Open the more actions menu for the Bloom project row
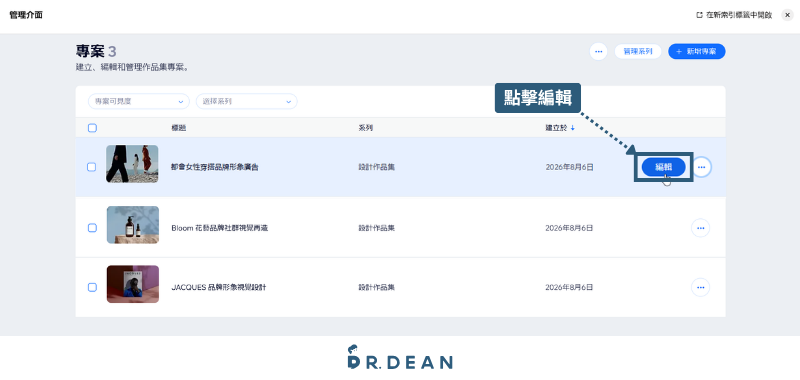This screenshot has width=800, height=380. (x=700, y=227)
